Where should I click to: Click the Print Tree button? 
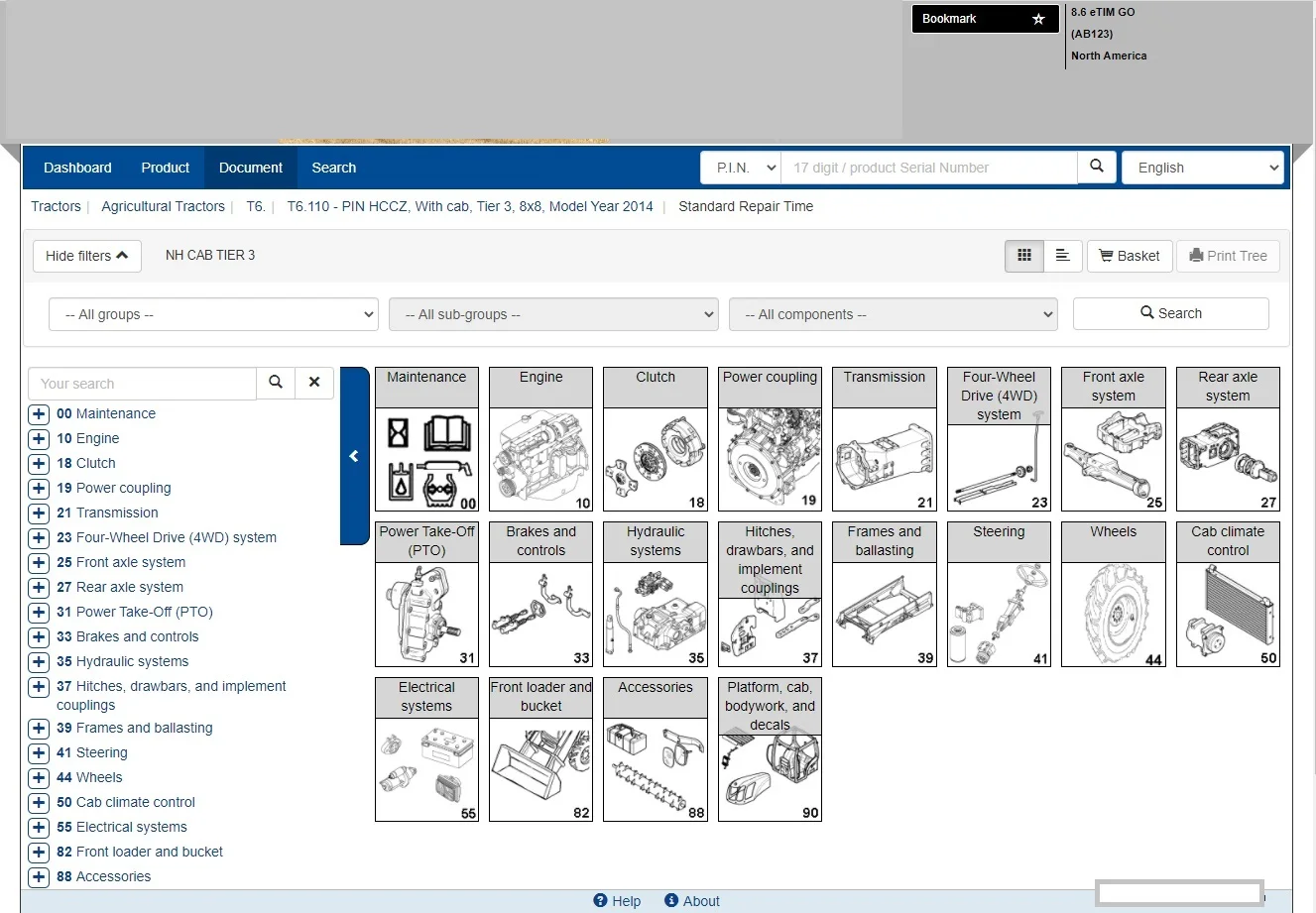[x=1229, y=256]
